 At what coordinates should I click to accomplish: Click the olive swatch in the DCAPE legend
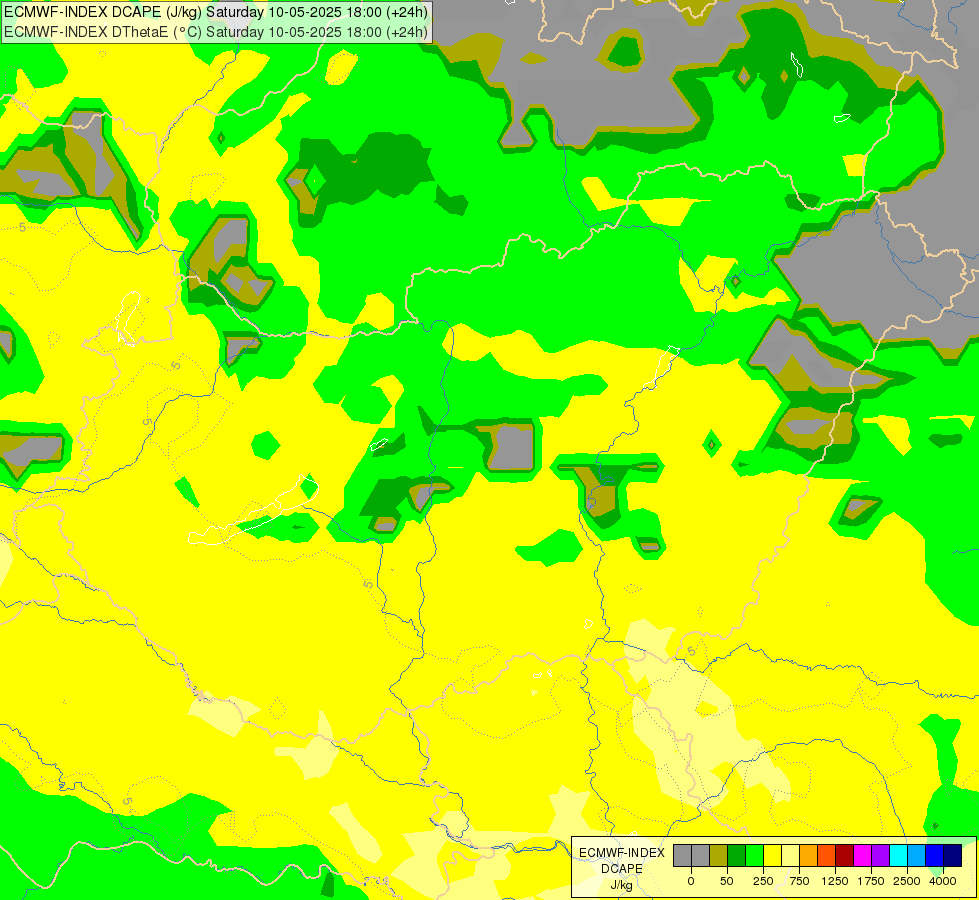(718, 856)
